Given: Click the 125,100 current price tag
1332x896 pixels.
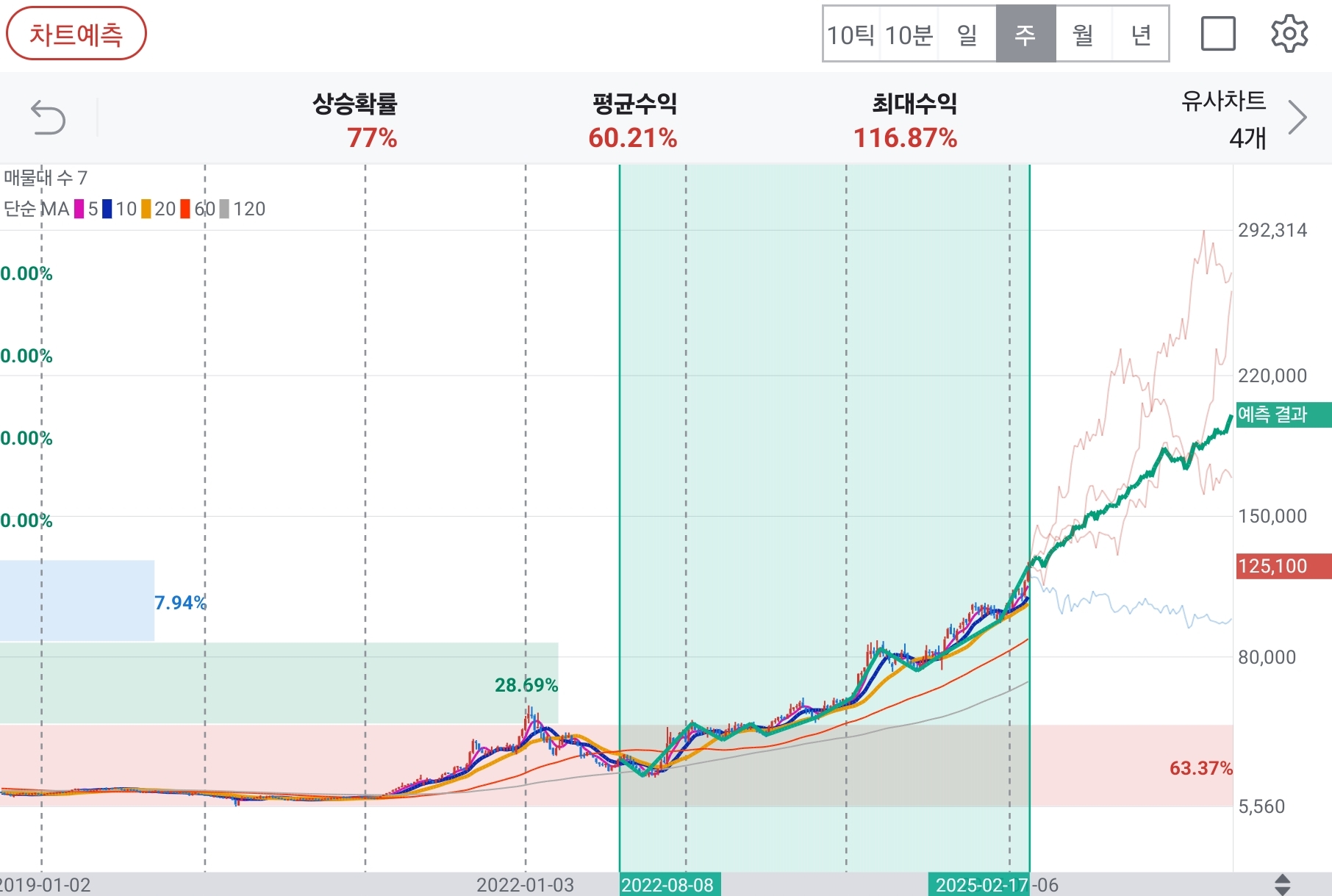Looking at the screenshot, I should (1283, 566).
